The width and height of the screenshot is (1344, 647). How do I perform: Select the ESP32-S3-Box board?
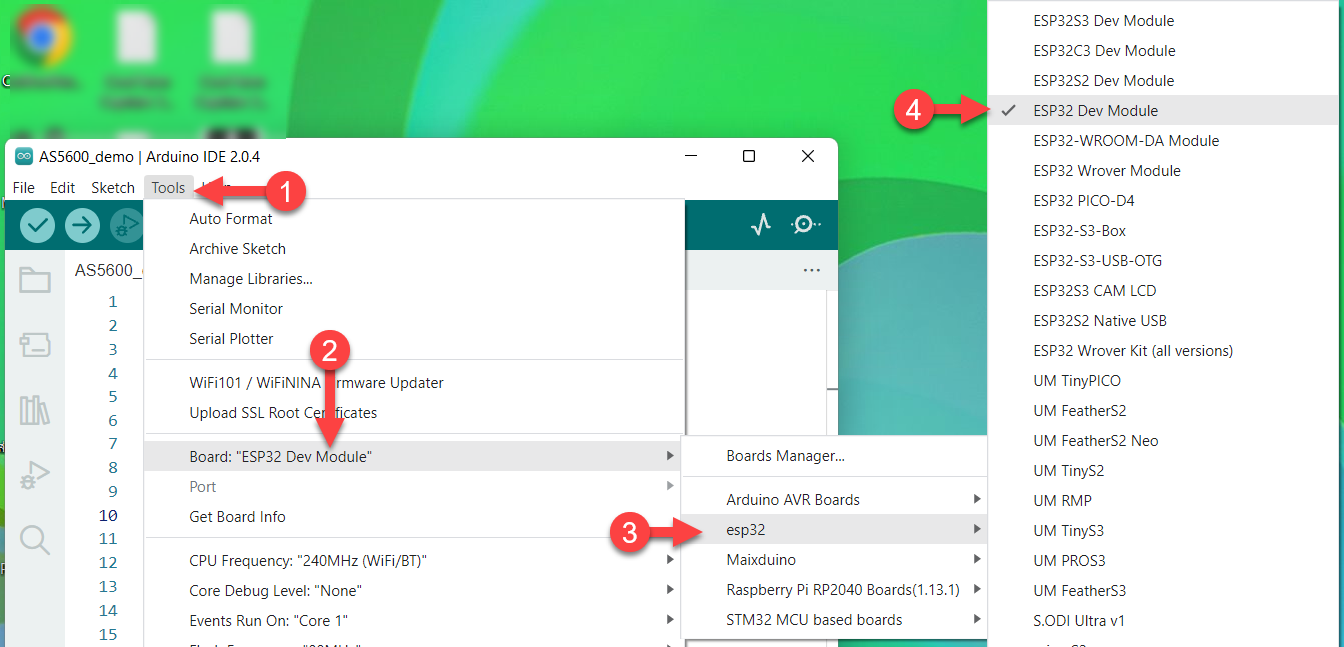coord(1165,231)
